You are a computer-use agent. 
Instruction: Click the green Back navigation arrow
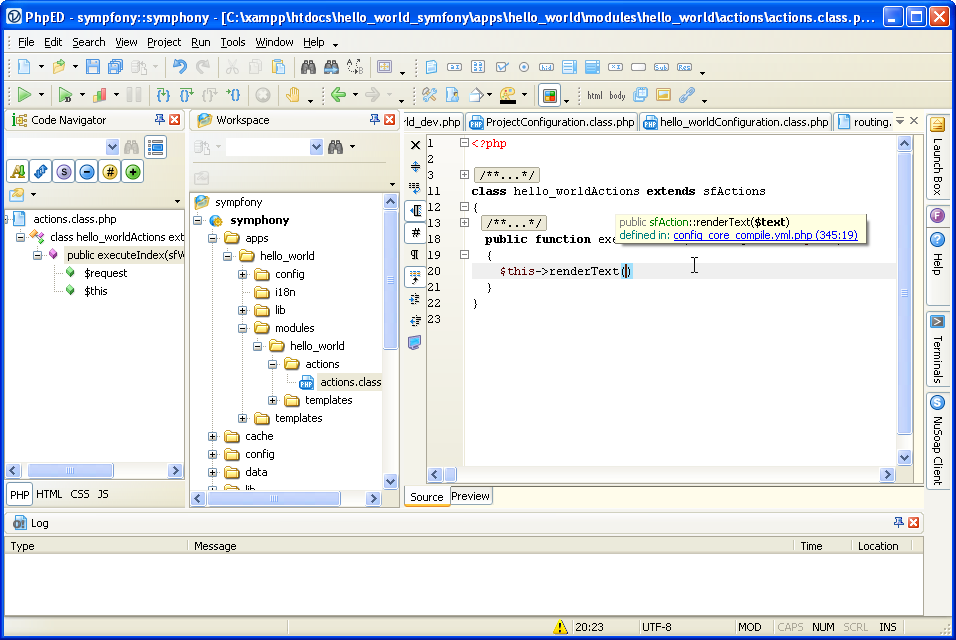pyautogui.click(x=338, y=95)
